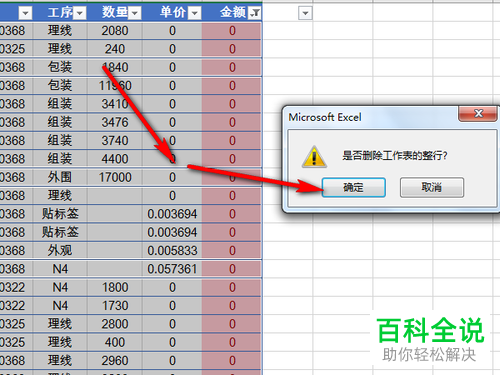The height and width of the screenshot is (375, 500).
Task: Select the 金额 cell in the 0.057361 row
Action: (x=232, y=269)
